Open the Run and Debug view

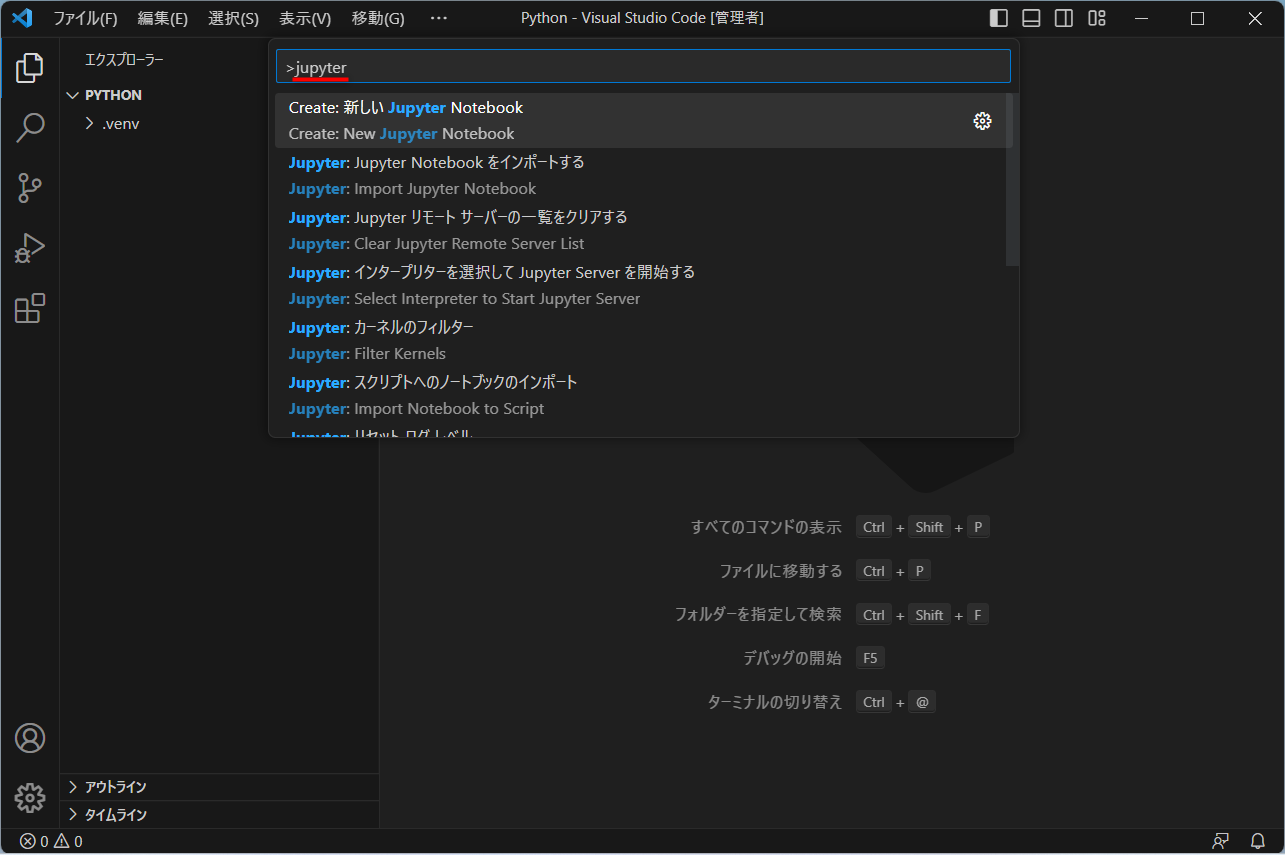[30, 248]
